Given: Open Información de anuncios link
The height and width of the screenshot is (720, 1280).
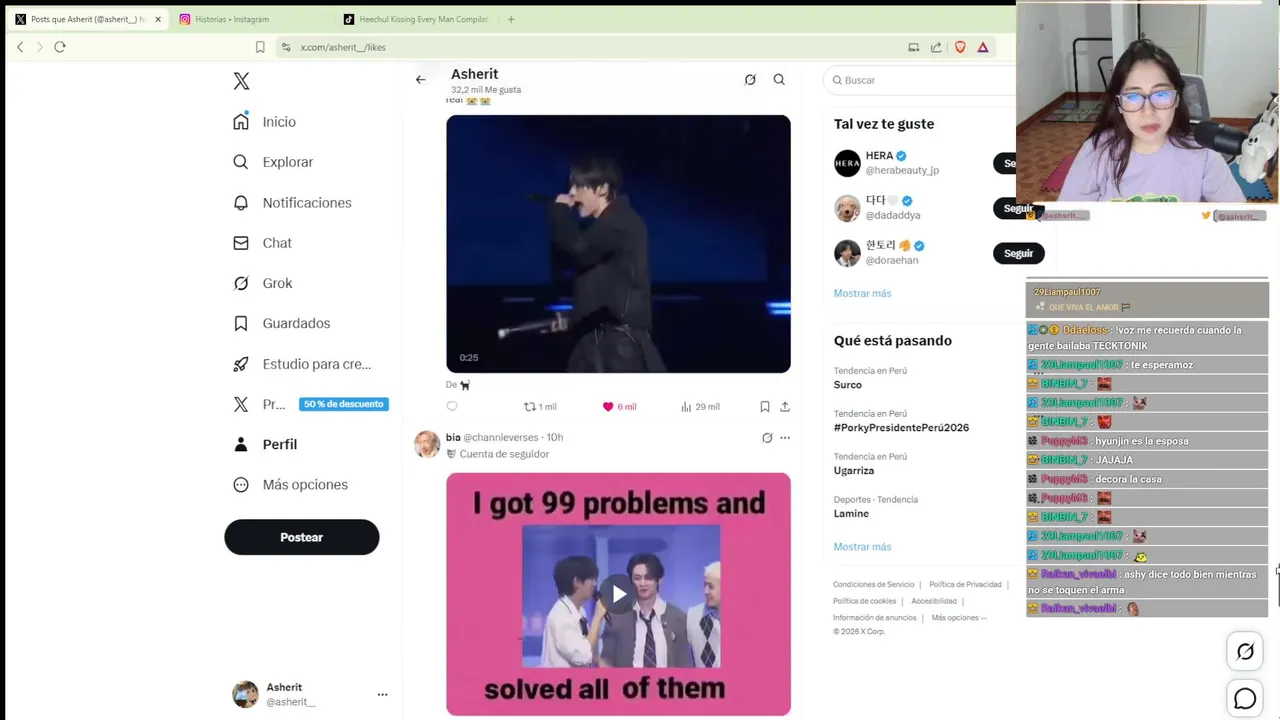Looking at the screenshot, I should coord(875,618).
